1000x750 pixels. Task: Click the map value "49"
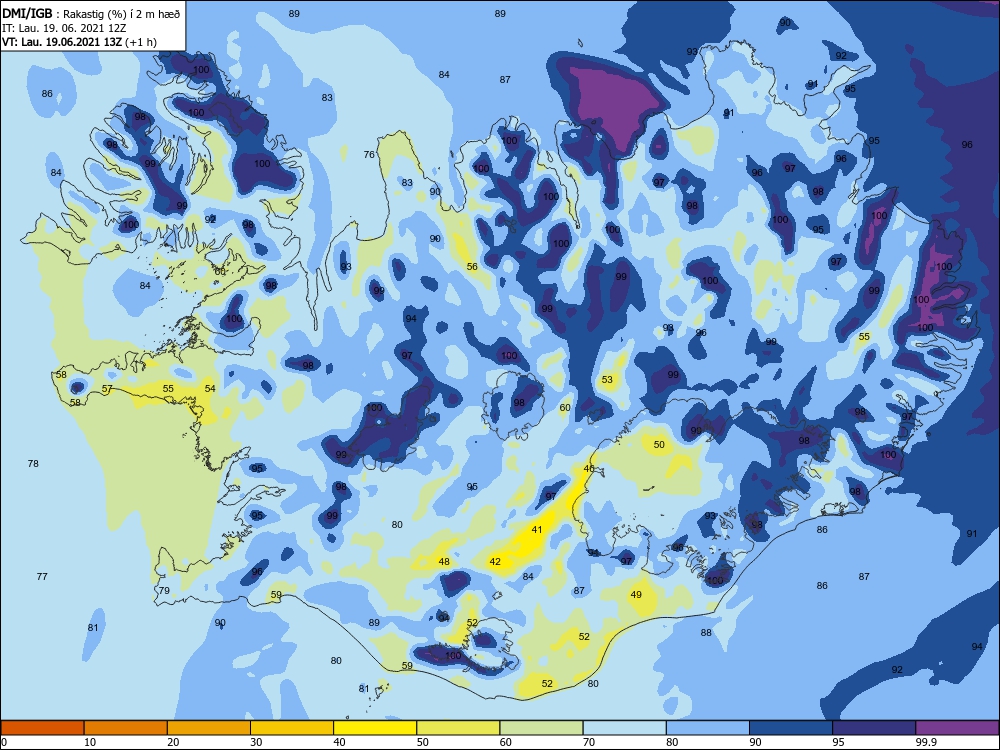pyautogui.click(x=636, y=595)
